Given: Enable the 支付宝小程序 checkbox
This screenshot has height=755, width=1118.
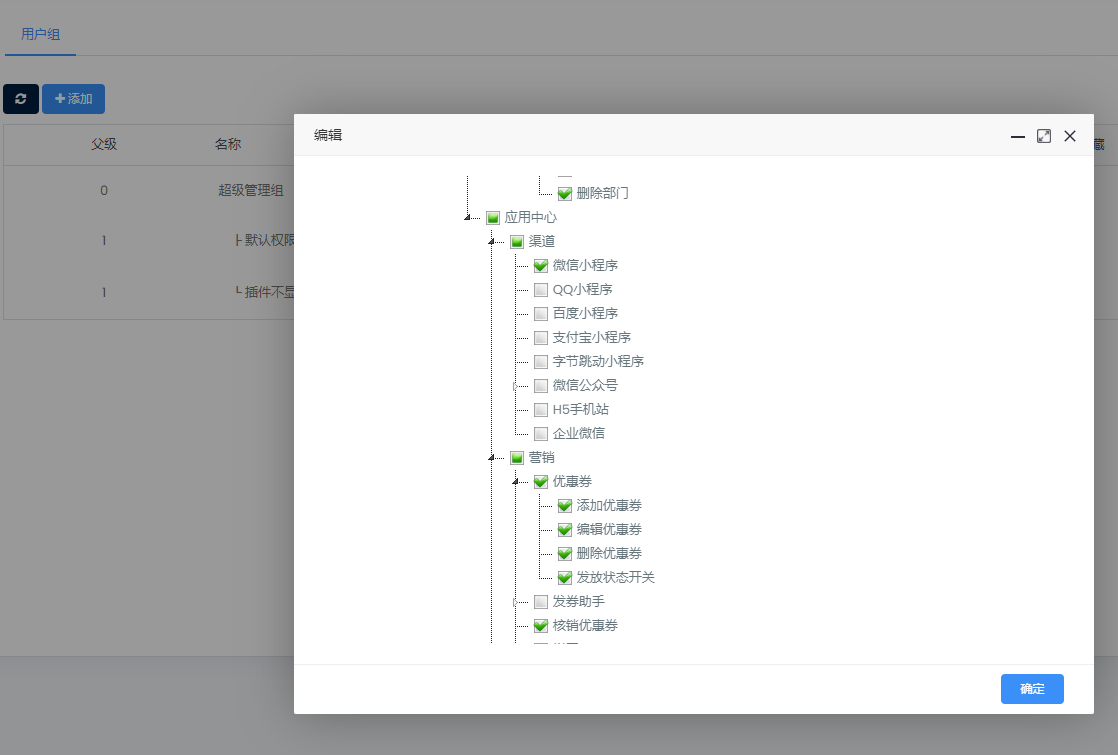Looking at the screenshot, I should click(x=541, y=338).
